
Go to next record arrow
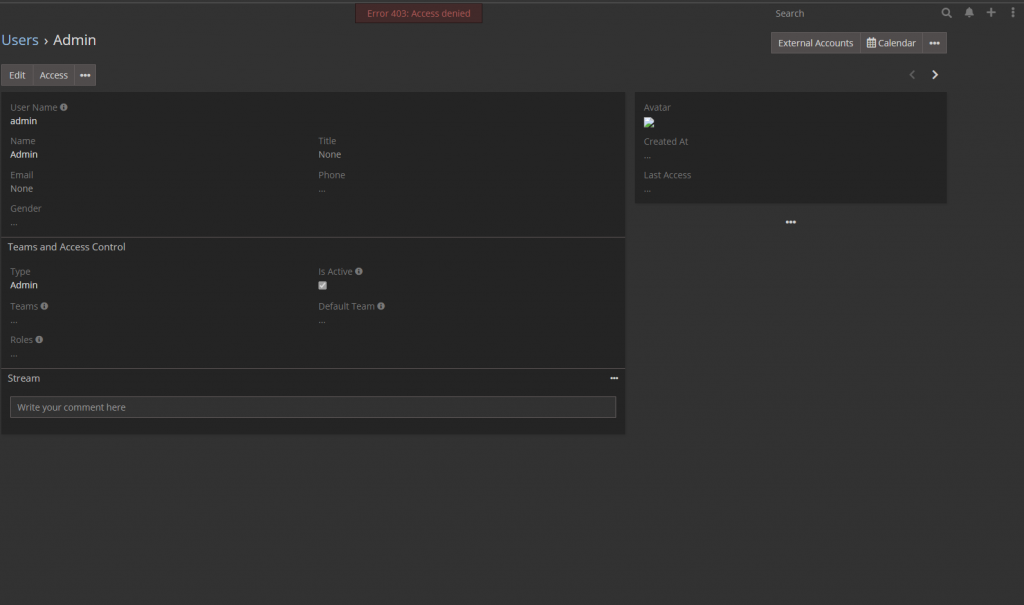(935, 74)
